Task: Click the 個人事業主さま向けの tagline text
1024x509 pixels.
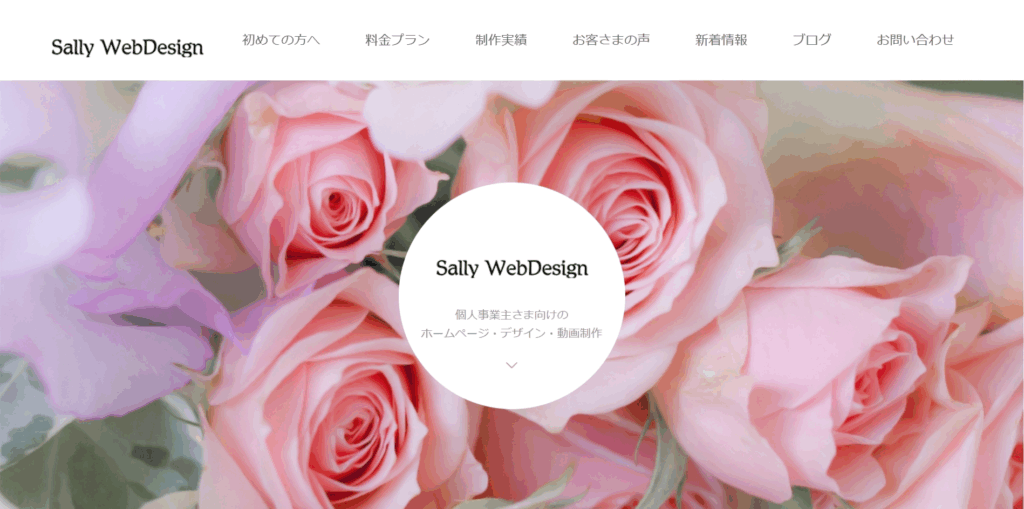Action: (511, 314)
